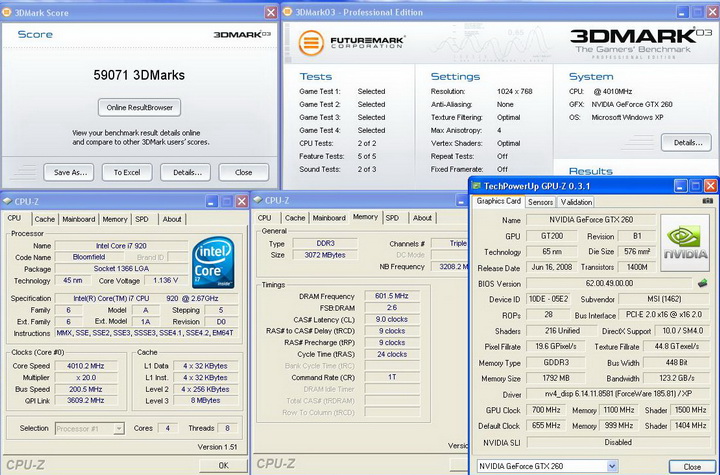The height and width of the screenshot is (475, 720).
Task: Switch to the CPU tab in the Memory CPU-Z window
Action: pyautogui.click(x=264, y=218)
